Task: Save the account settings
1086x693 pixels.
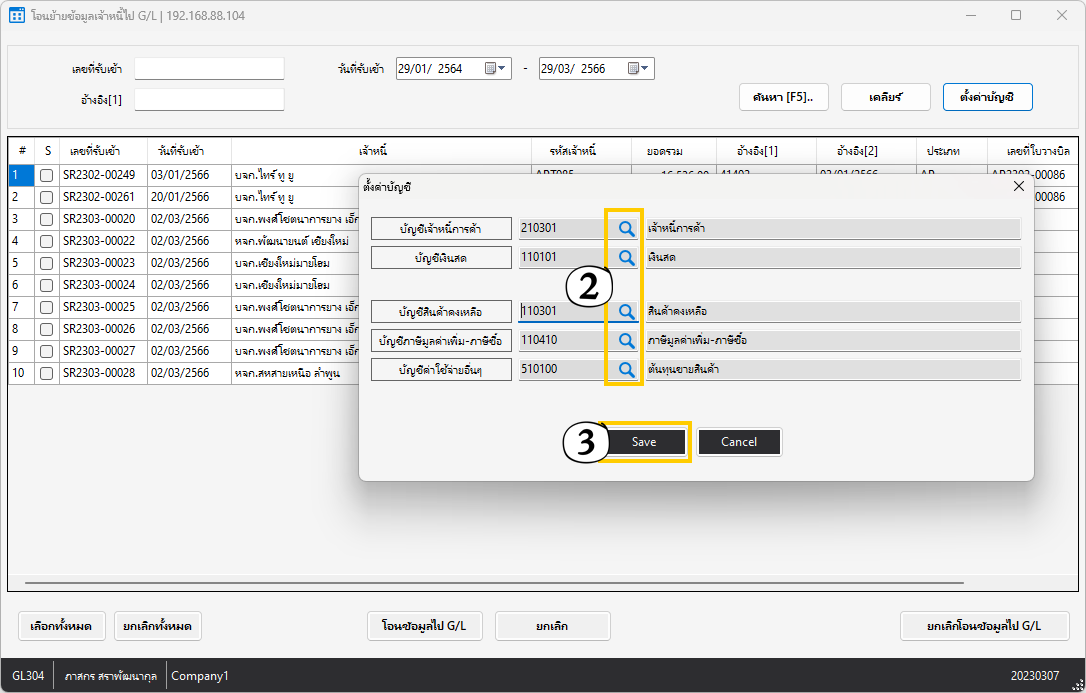Action: [644, 442]
